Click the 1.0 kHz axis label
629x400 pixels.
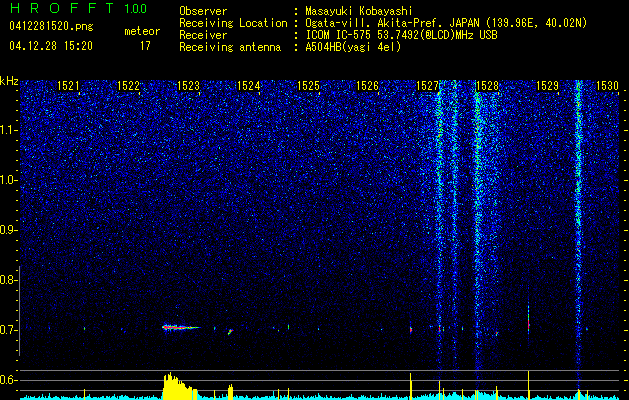pyautogui.click(x=8, y=180)
